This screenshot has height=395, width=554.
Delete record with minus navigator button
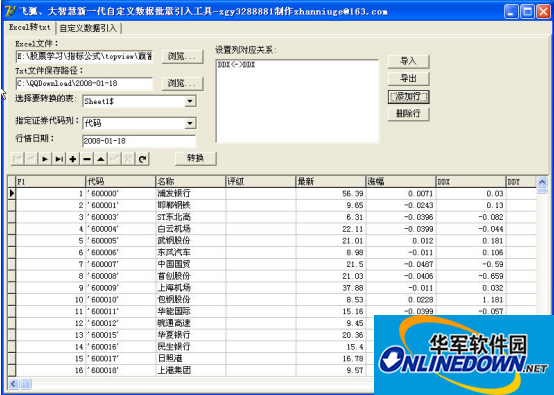point(87,159)
